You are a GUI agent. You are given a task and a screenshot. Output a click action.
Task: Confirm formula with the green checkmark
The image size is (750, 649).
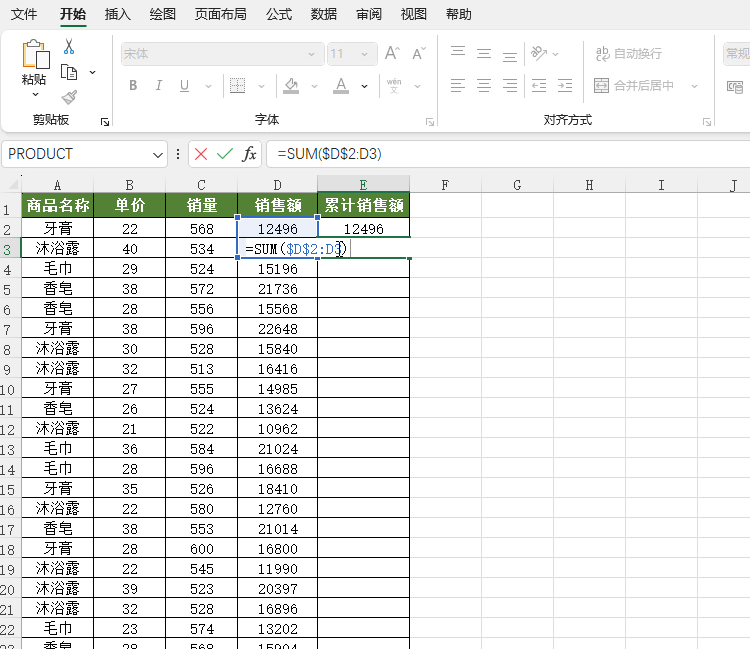pos(224,154)
